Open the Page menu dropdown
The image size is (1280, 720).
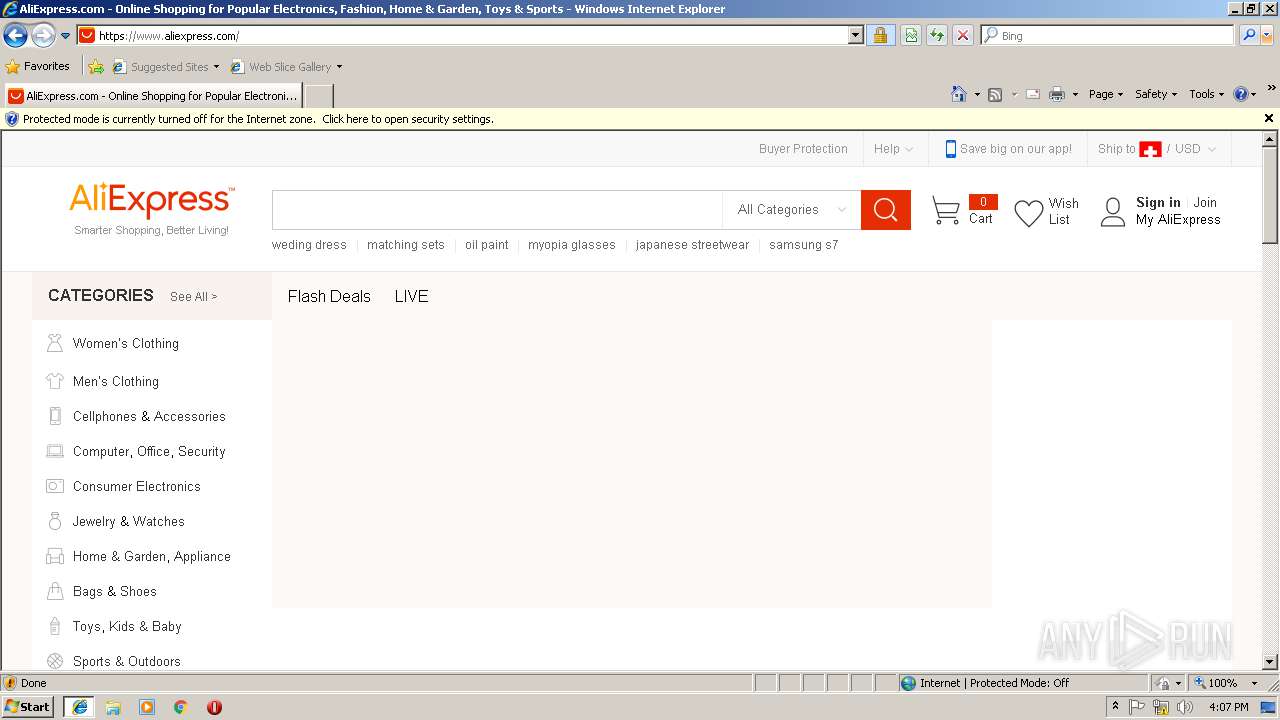click(x=1106, y=94)
